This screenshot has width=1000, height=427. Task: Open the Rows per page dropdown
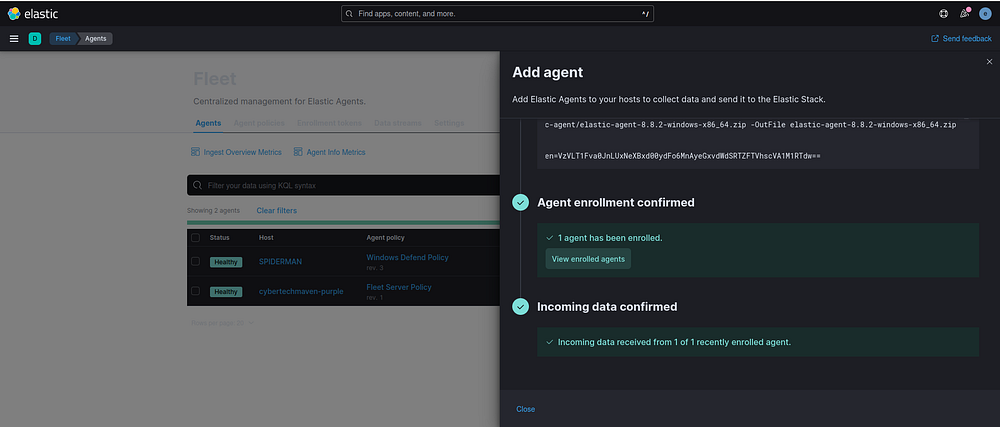[x=223, y=323]
